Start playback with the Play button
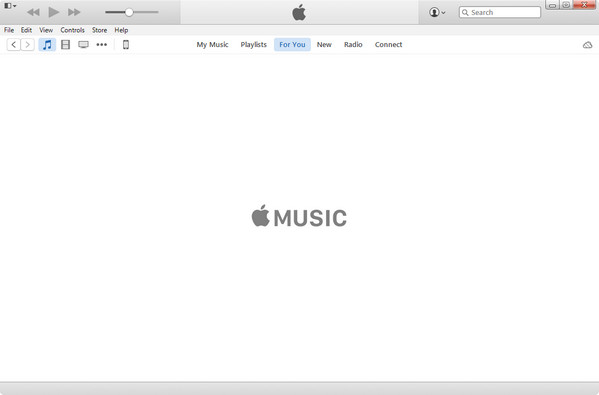 click(x=53, y=12)
